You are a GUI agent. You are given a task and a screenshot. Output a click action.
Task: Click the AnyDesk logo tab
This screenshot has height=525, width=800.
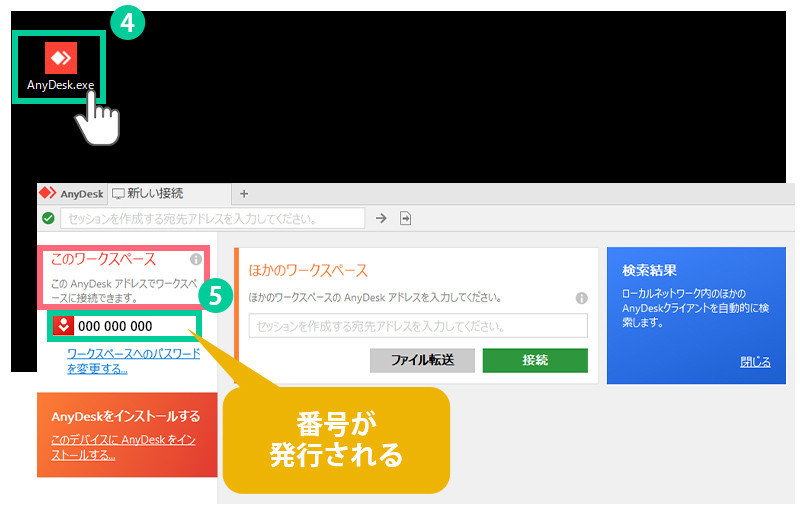pyautogui.click(x=71, y=194)
